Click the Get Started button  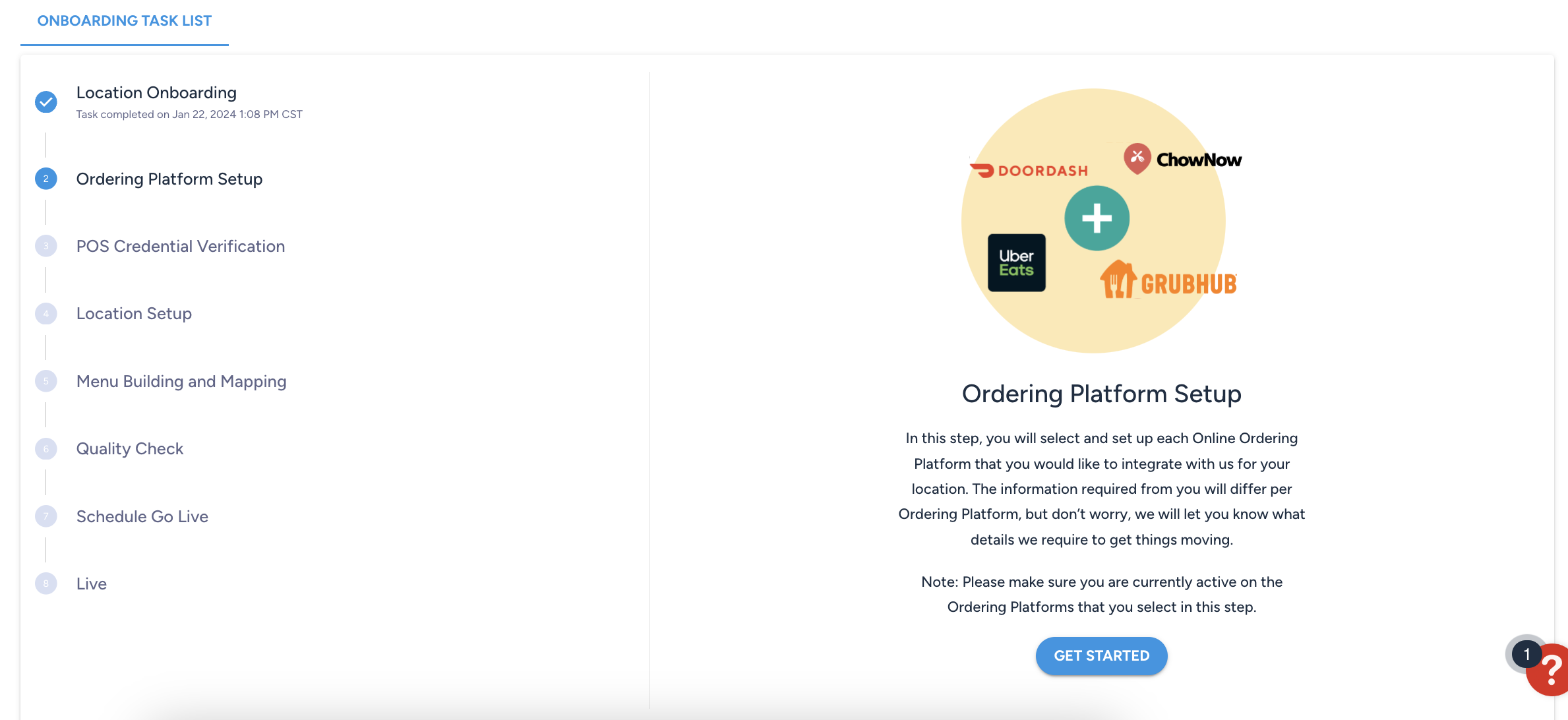1101,655
